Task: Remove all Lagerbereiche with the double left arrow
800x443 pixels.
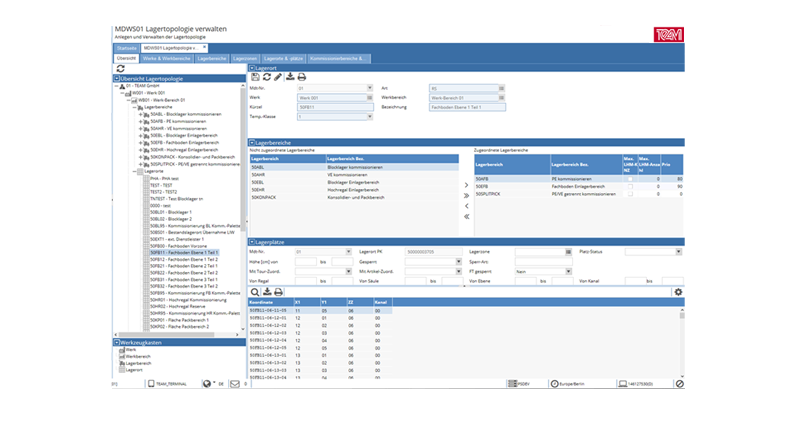Action: 466,217
